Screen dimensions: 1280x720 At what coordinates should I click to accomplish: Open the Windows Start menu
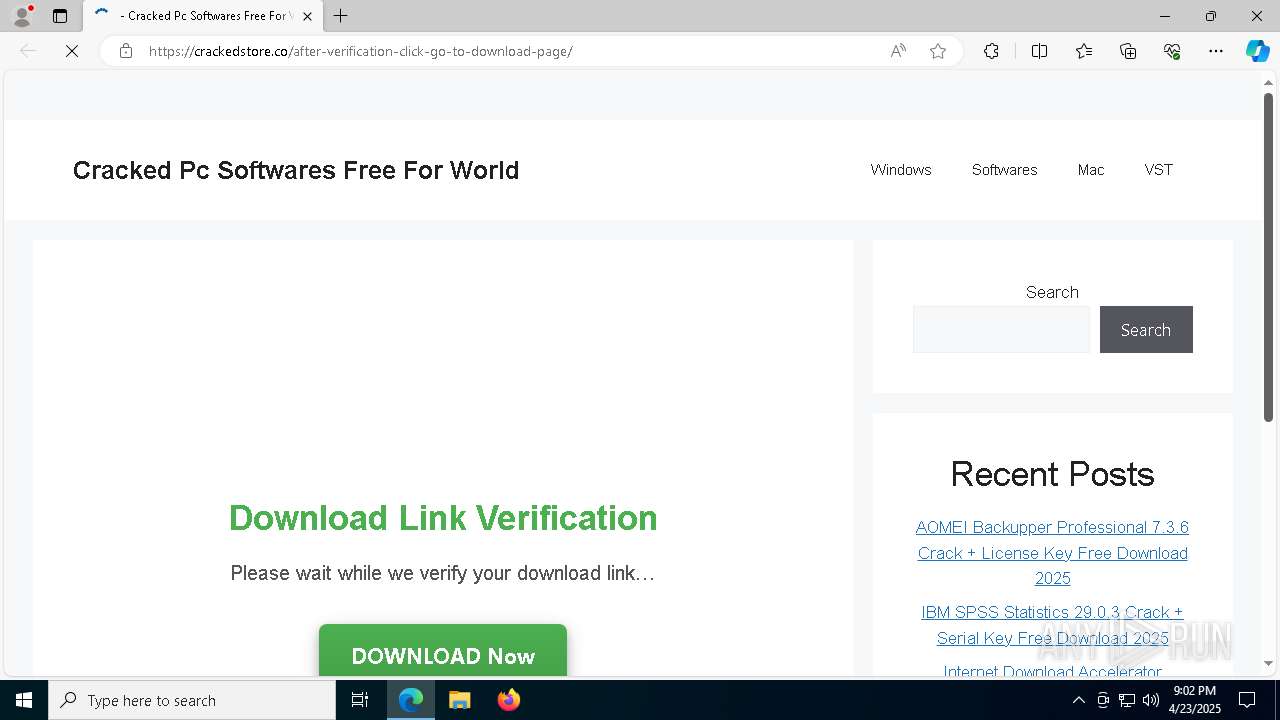(x=24, y=700)
